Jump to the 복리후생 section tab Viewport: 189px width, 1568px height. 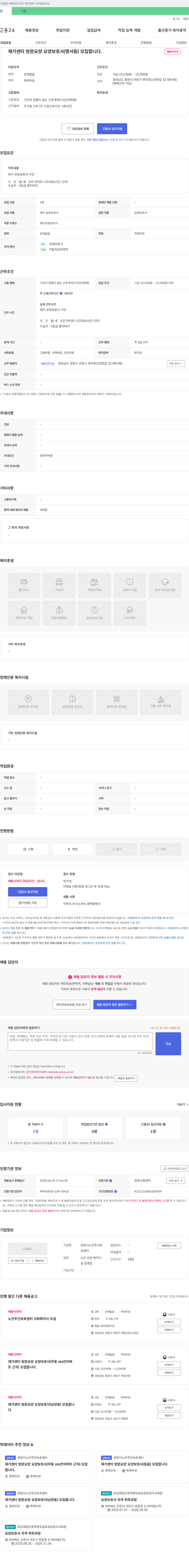111,43
